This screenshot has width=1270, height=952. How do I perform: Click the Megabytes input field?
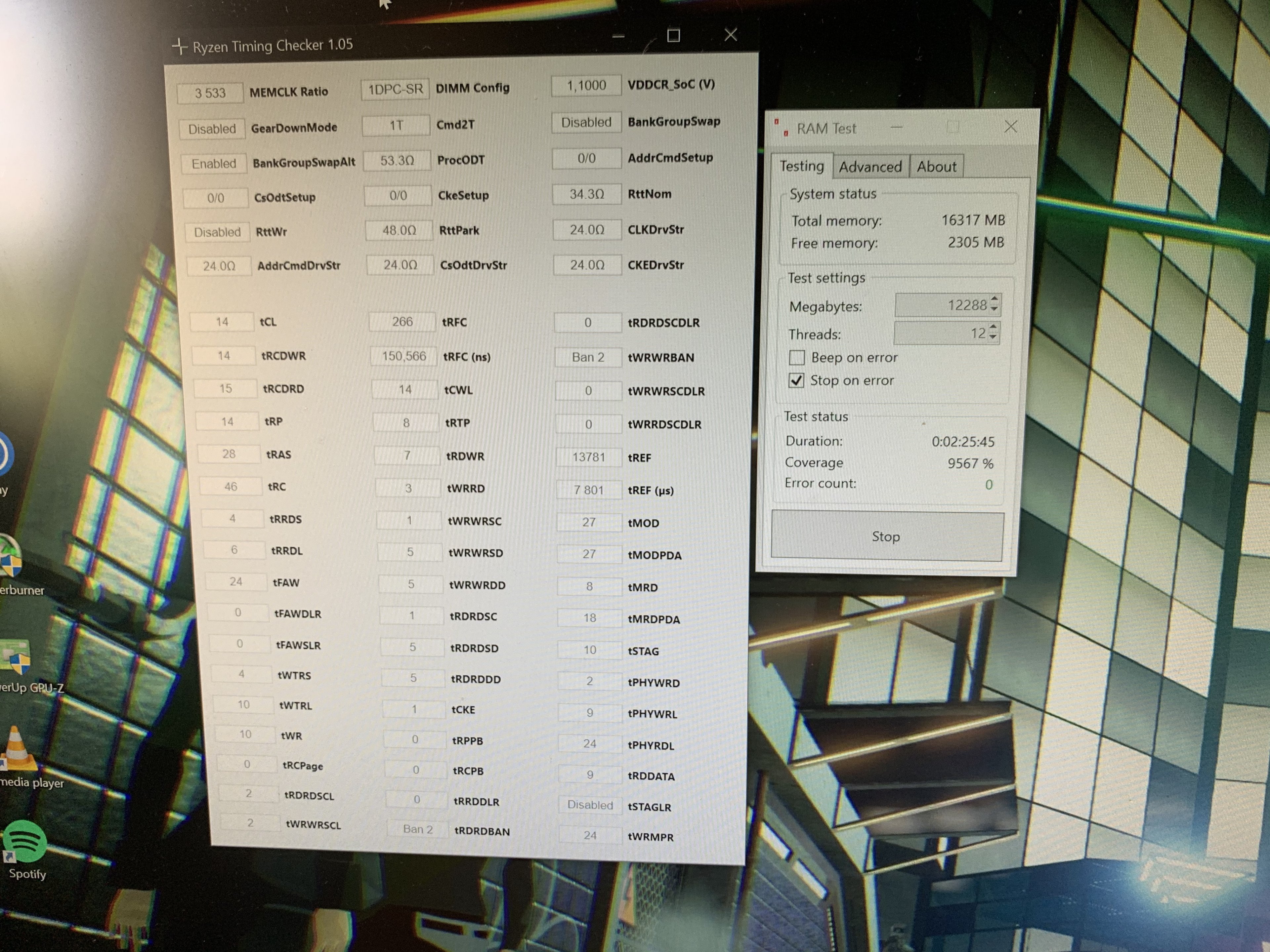point(942,305)
